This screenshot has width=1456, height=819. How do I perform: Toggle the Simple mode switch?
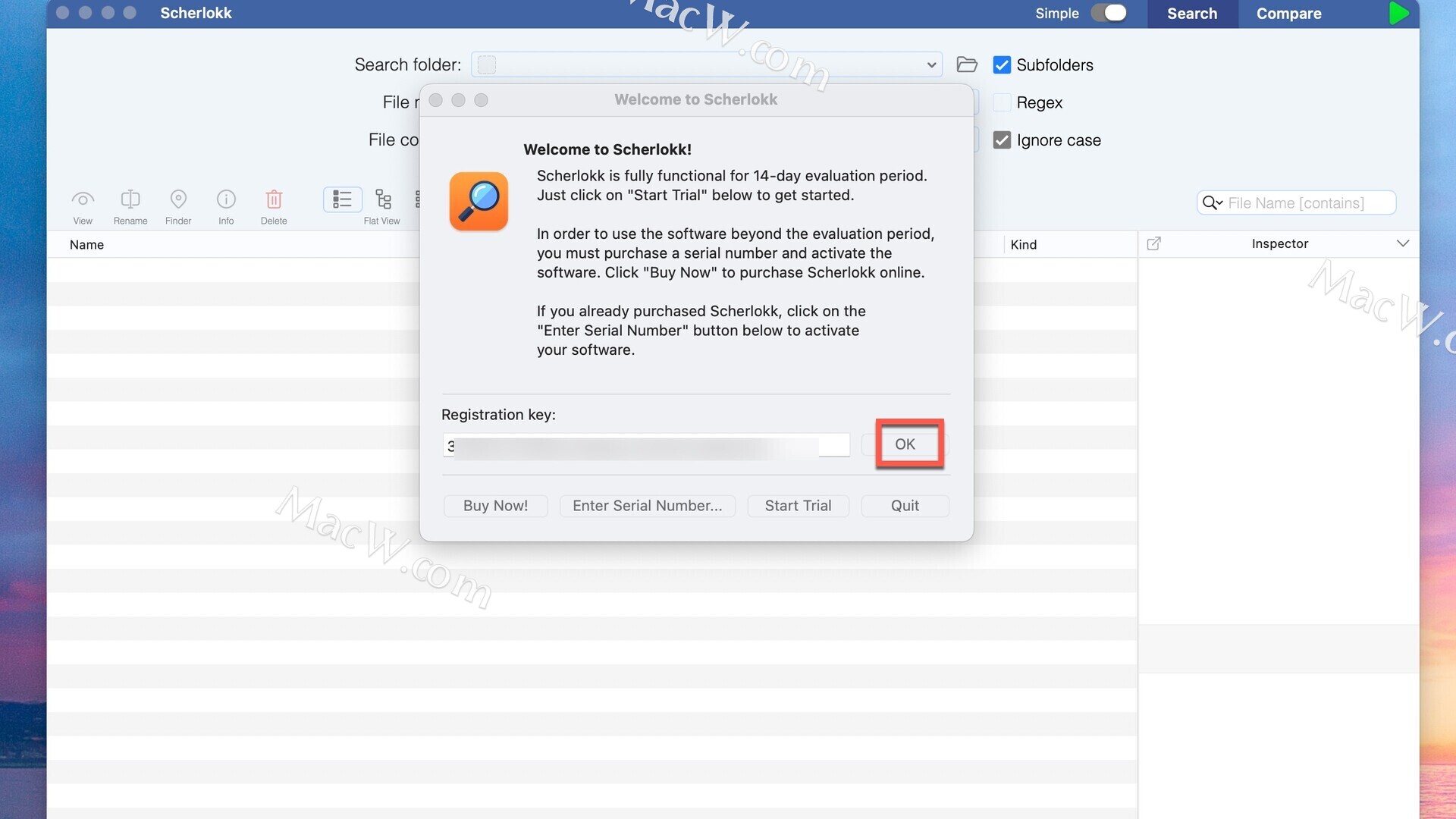point(1109,13)
